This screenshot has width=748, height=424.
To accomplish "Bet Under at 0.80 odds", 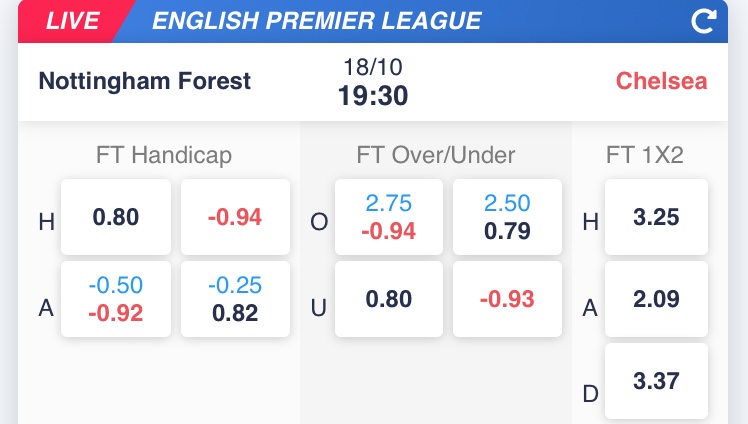I will tap(389, 299).
